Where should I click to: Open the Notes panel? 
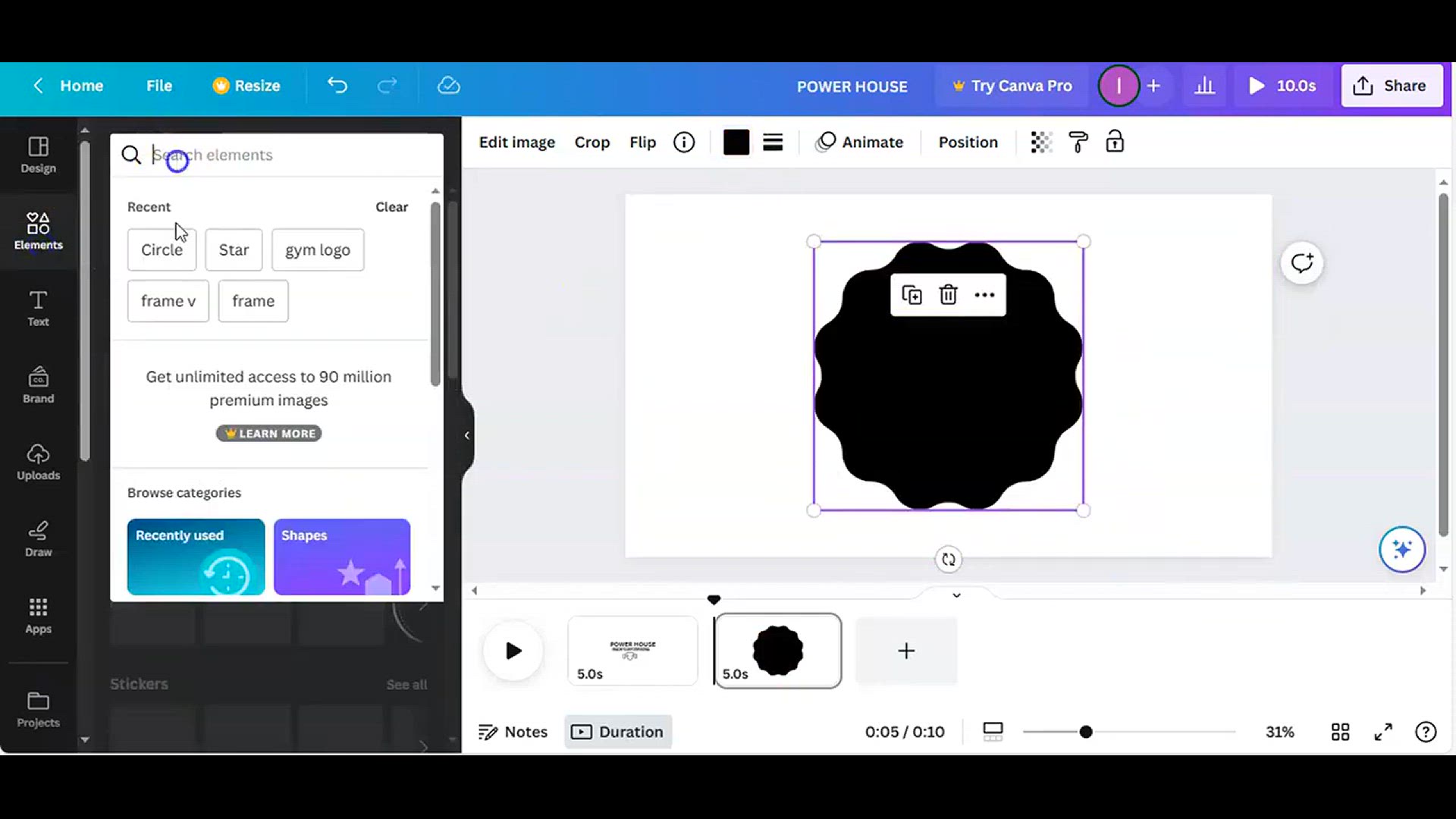click(513, 732)
